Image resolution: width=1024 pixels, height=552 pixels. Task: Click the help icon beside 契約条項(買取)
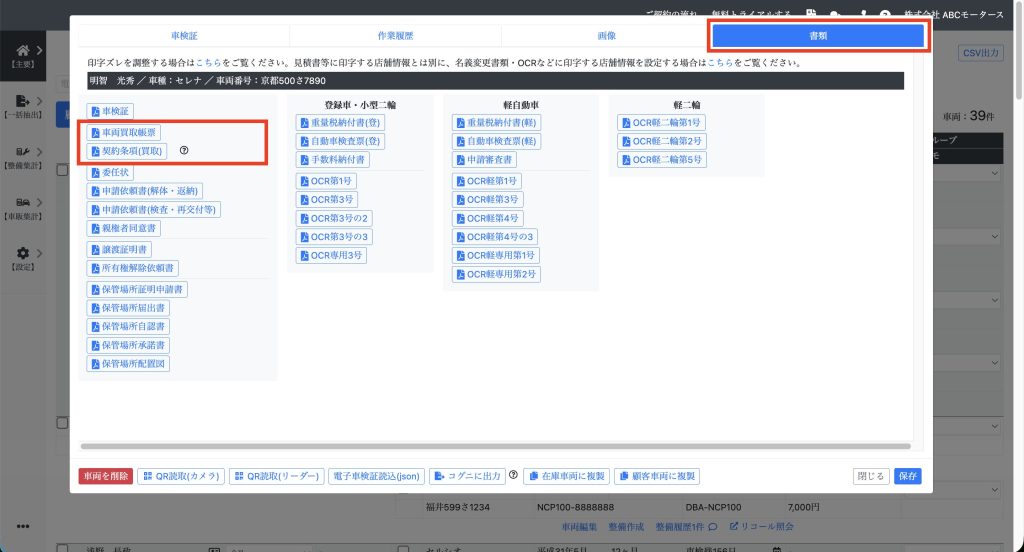(184, 151)
